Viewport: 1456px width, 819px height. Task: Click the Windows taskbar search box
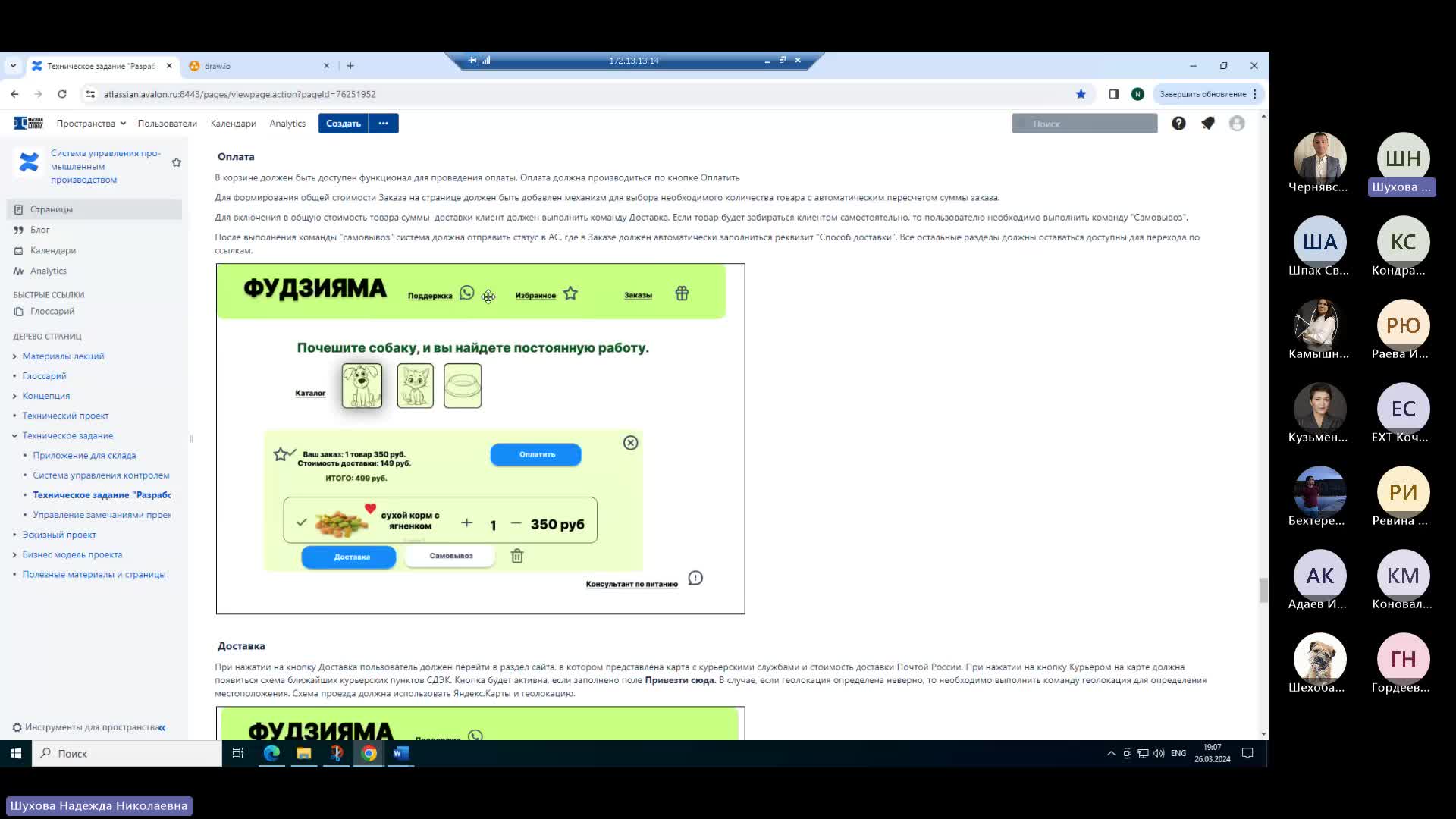point(127,753)
